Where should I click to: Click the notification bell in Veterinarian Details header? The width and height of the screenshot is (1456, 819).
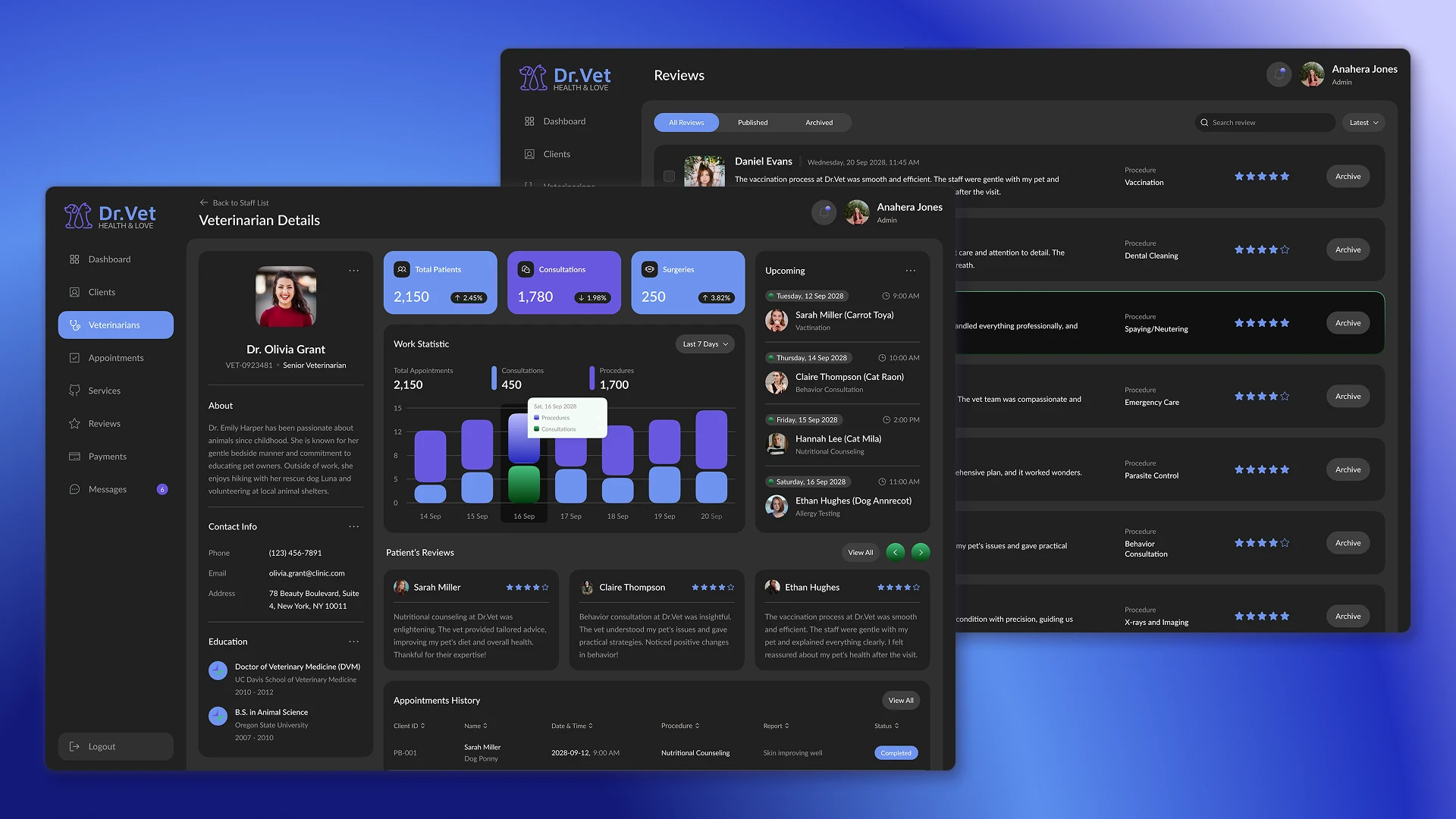coord(824,212)
